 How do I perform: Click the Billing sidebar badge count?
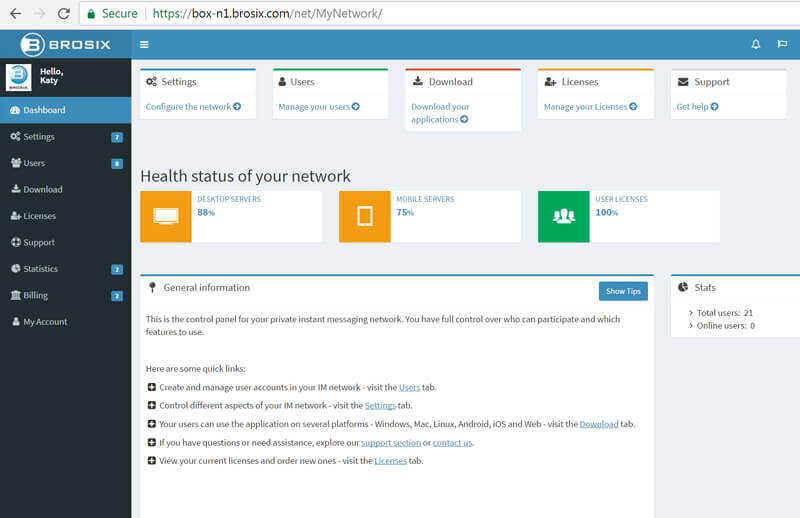coord(117,296)
